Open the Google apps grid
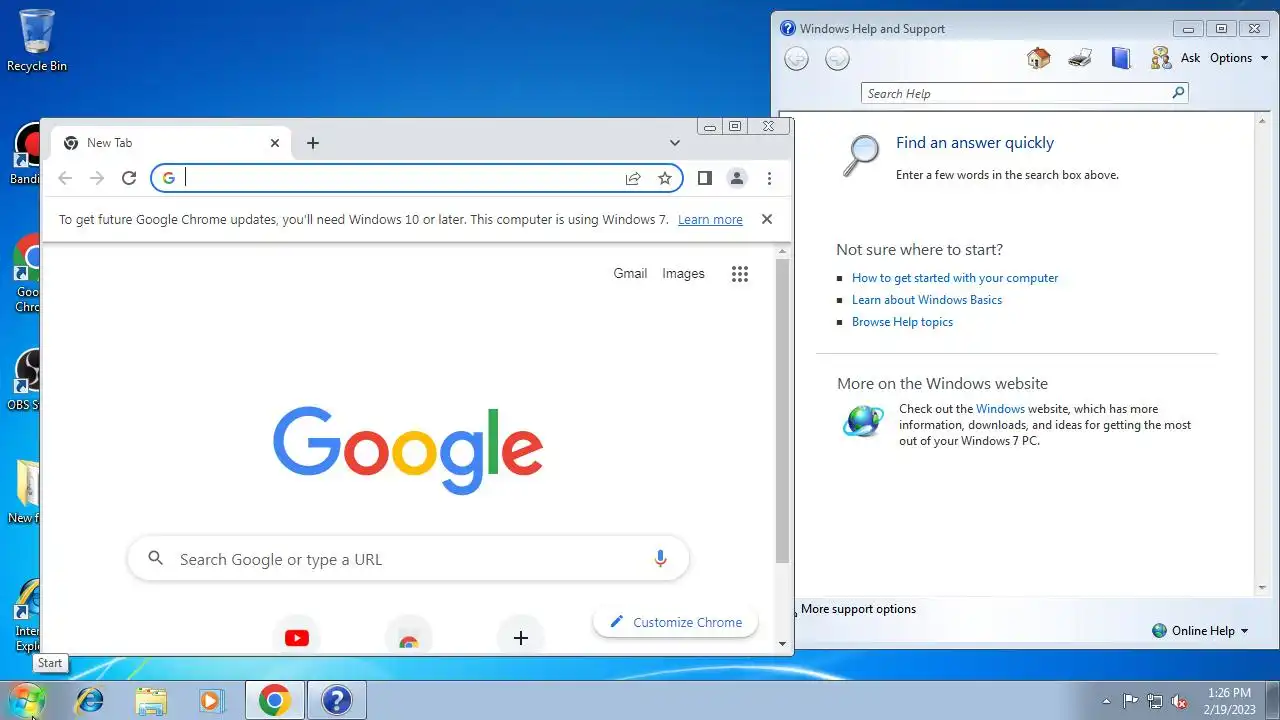 740,274
